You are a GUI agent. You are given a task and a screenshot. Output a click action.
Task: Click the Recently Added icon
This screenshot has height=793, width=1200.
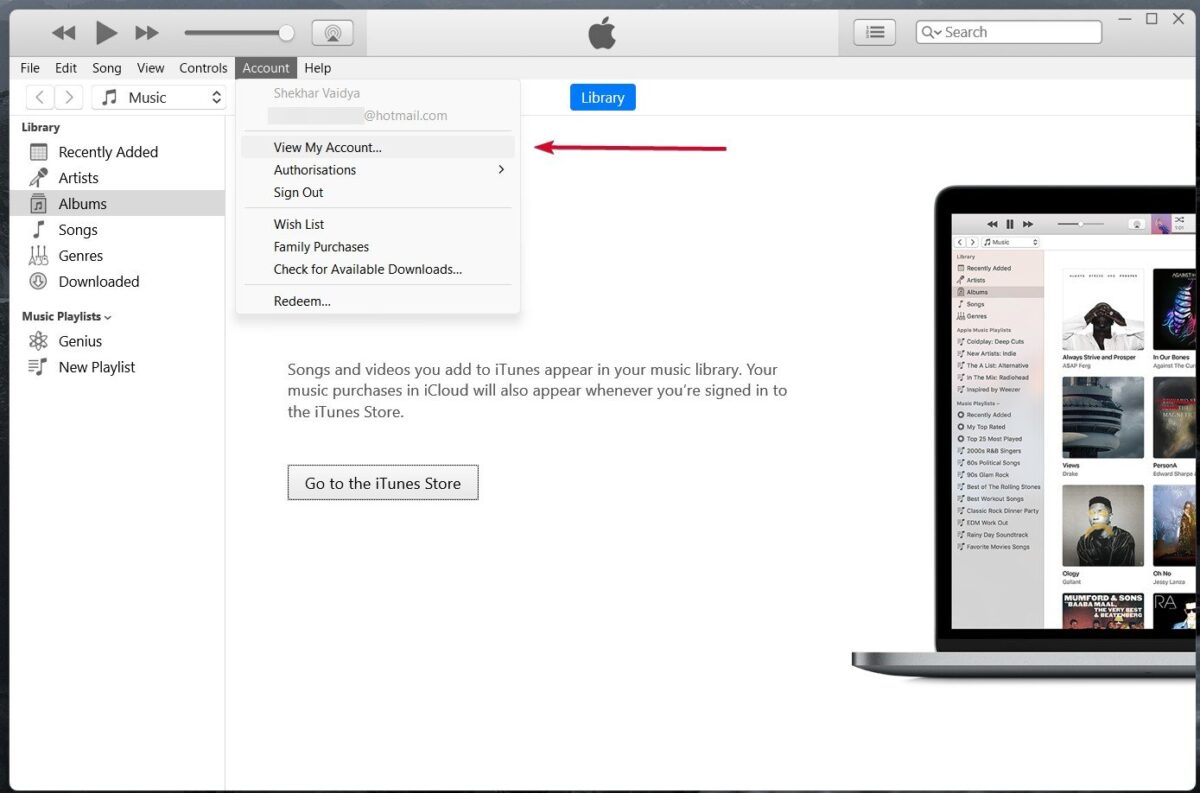pyautogui.click(x=38, y=151)
